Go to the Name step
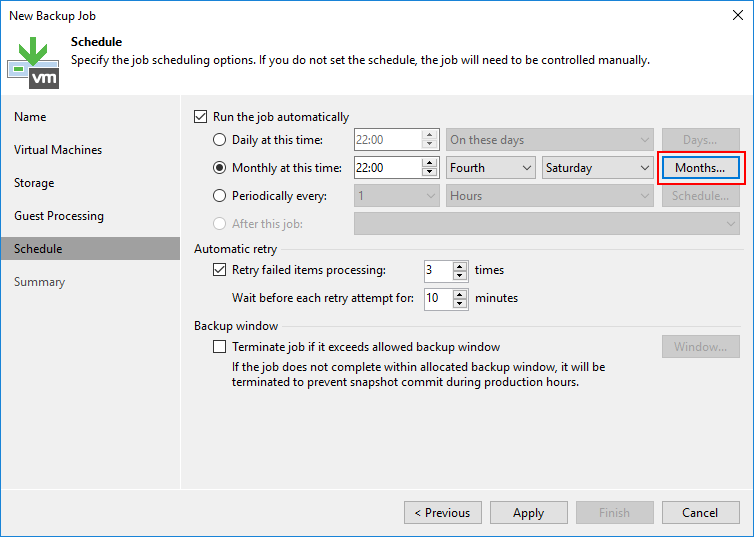The height and width of the screenshot is (537, 754). (x=30, y=117)
